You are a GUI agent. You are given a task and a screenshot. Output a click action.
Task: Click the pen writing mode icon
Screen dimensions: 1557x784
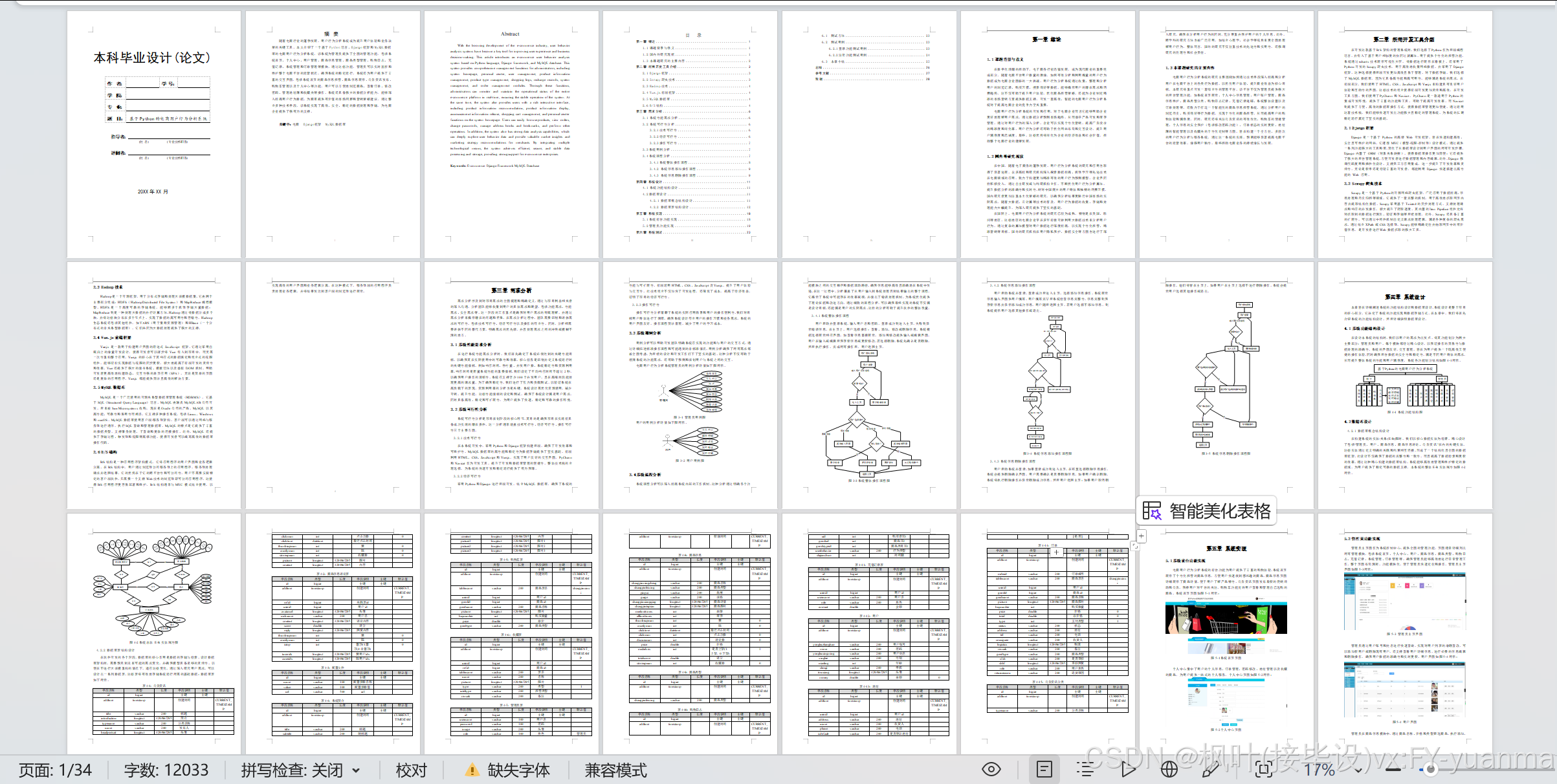pos(1209,769)
